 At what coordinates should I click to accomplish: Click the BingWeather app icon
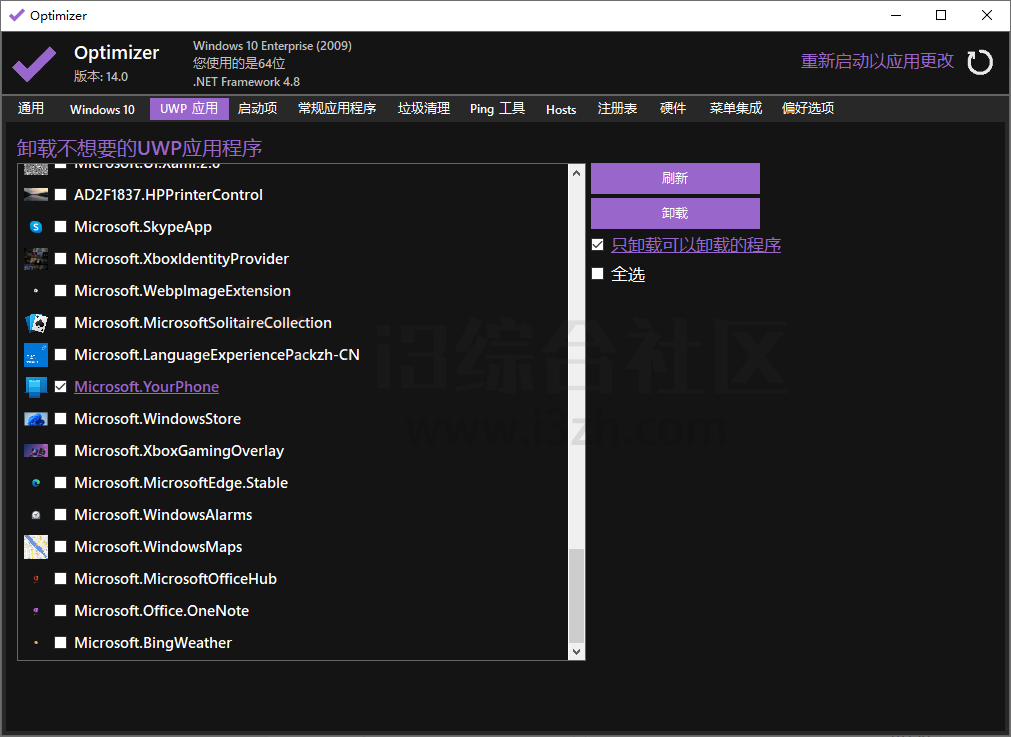click(x=36, y=643)
